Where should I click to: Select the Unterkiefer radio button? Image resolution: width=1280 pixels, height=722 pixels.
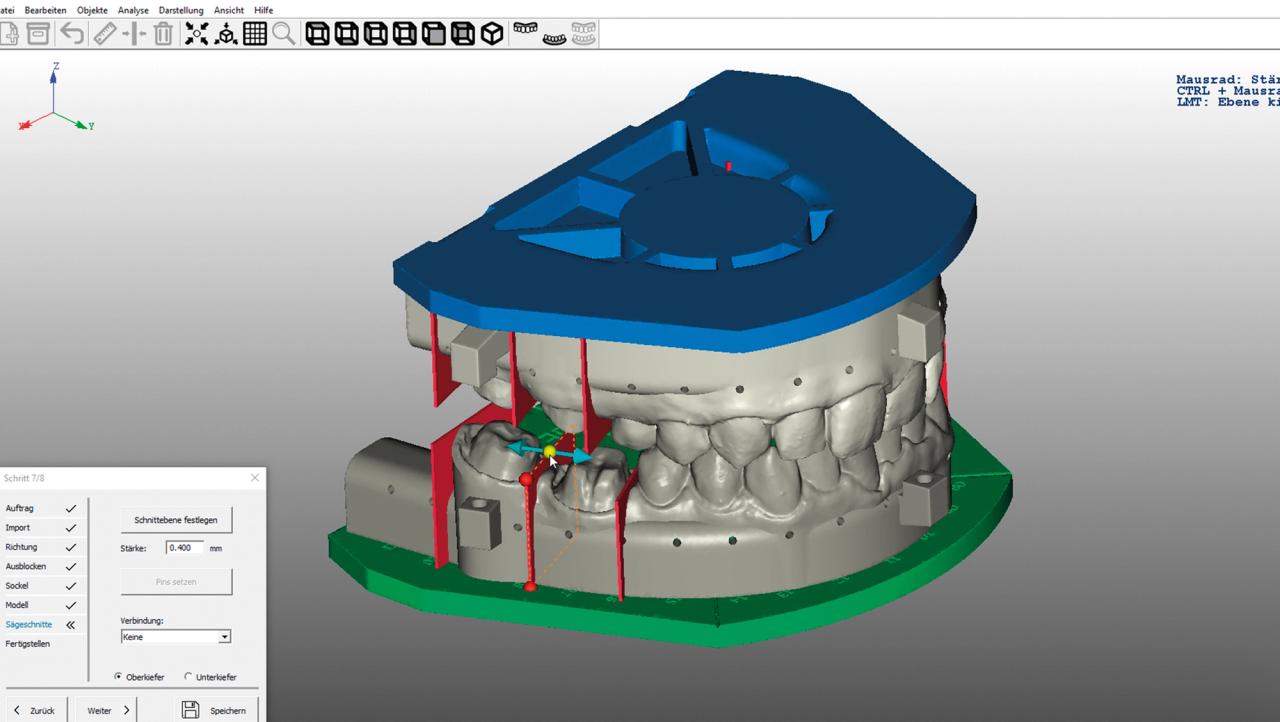click(x=188, y=677)
